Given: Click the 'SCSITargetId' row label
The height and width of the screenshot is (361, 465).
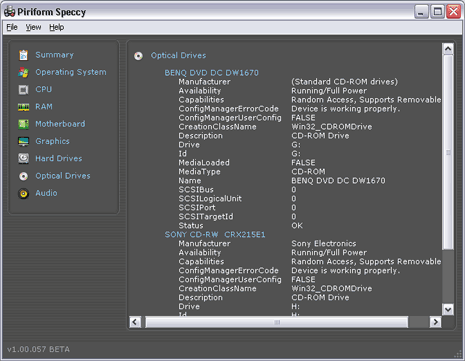Looking at the screenshot, I should tap(206, 217).
